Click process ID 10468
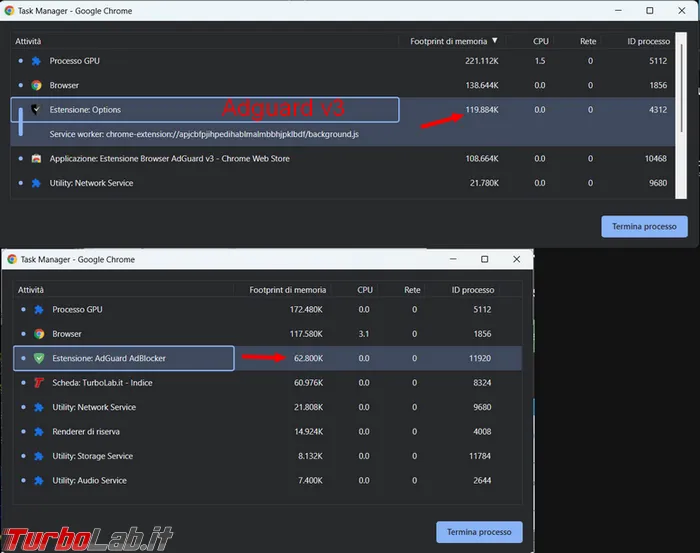Image resolution: width=700 pixels, height=553 pixels. click(x=655, y=158)
